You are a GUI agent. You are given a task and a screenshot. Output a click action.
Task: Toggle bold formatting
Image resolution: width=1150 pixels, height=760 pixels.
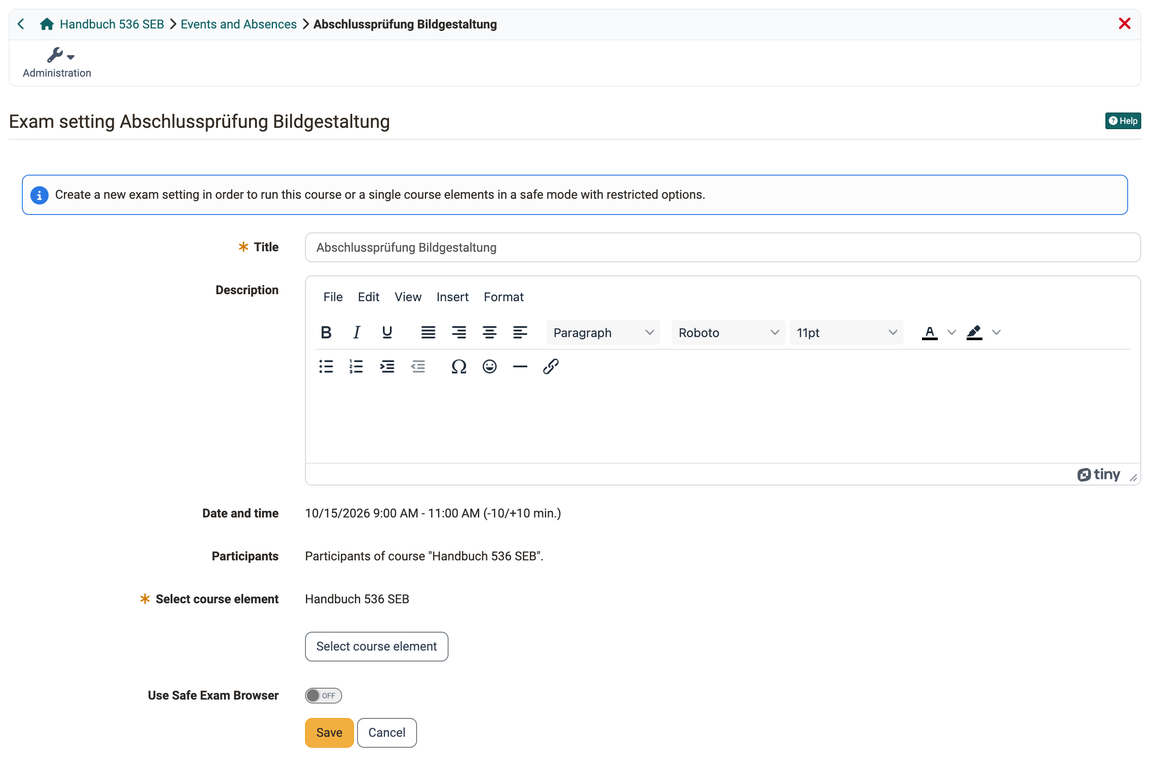click(326, 332)
